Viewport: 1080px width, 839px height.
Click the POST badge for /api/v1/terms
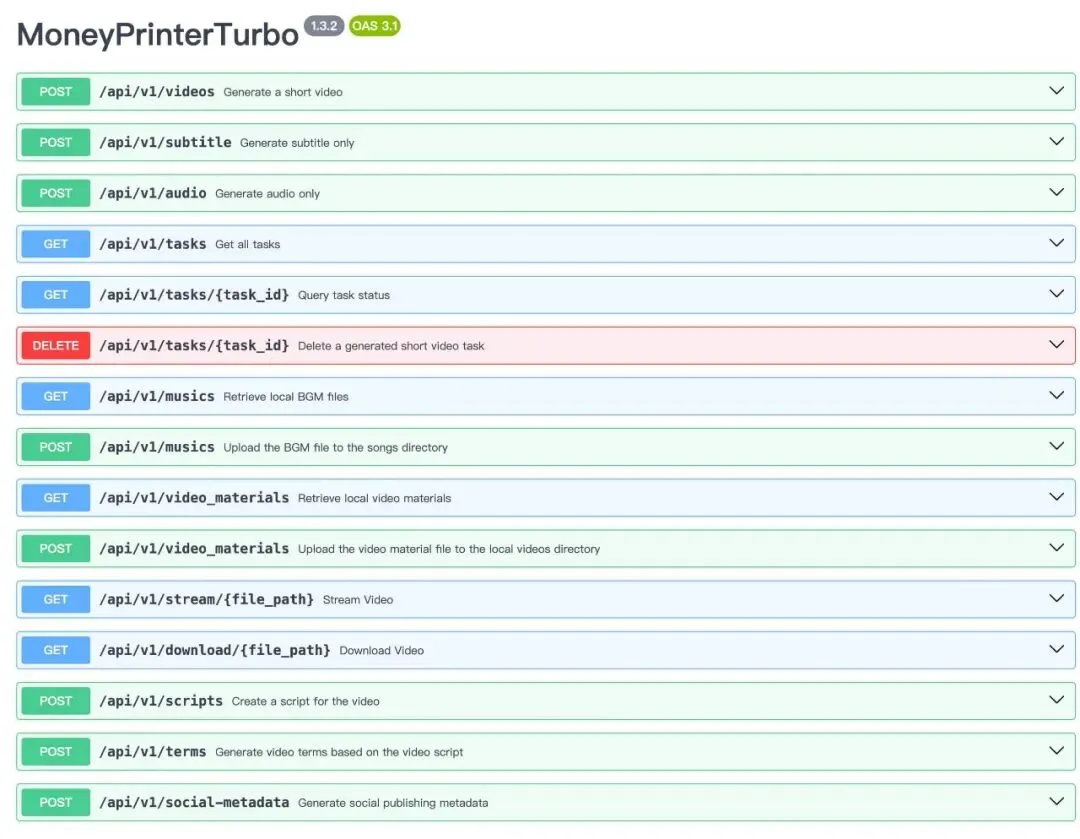[x=56, y=752]
